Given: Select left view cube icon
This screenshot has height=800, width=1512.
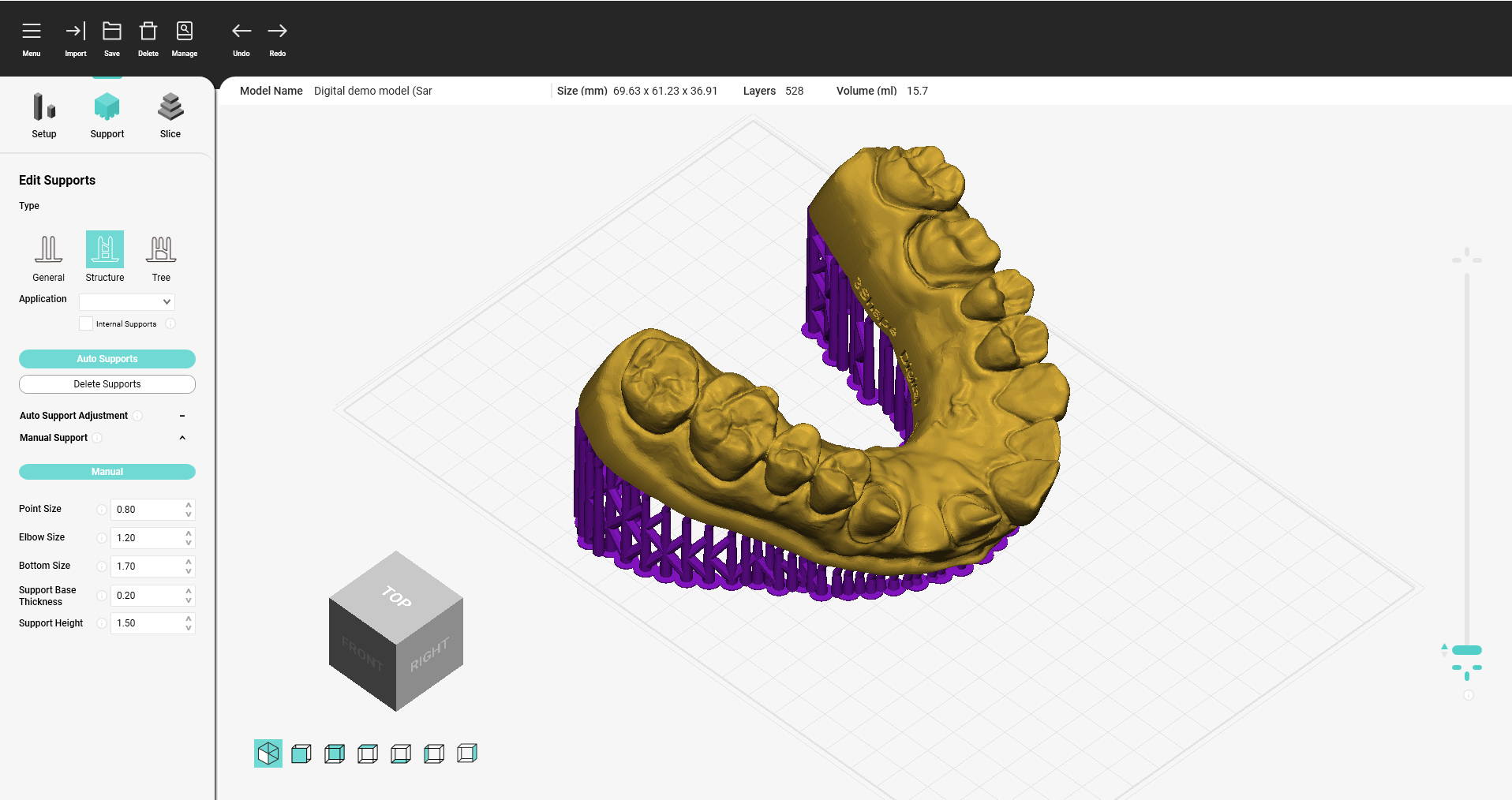Looking at the screenshot, I should point(434,753).
